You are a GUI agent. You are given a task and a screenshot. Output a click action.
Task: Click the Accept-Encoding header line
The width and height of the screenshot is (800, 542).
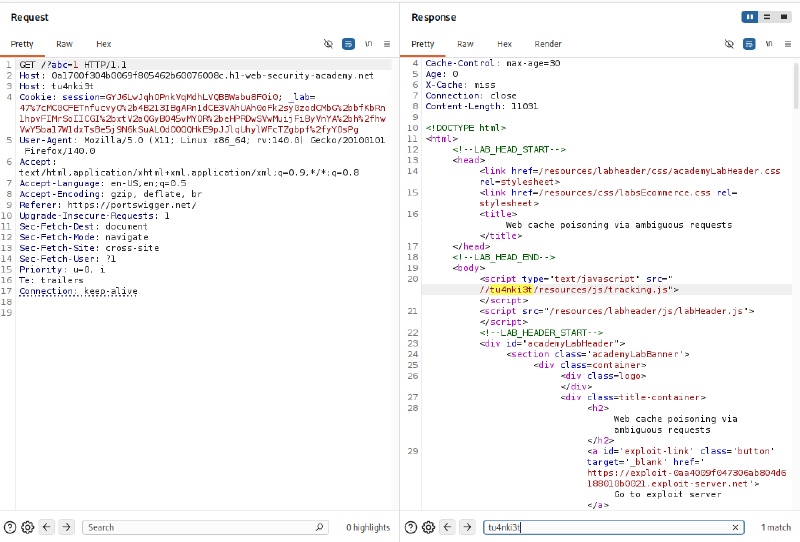(111, 194)
